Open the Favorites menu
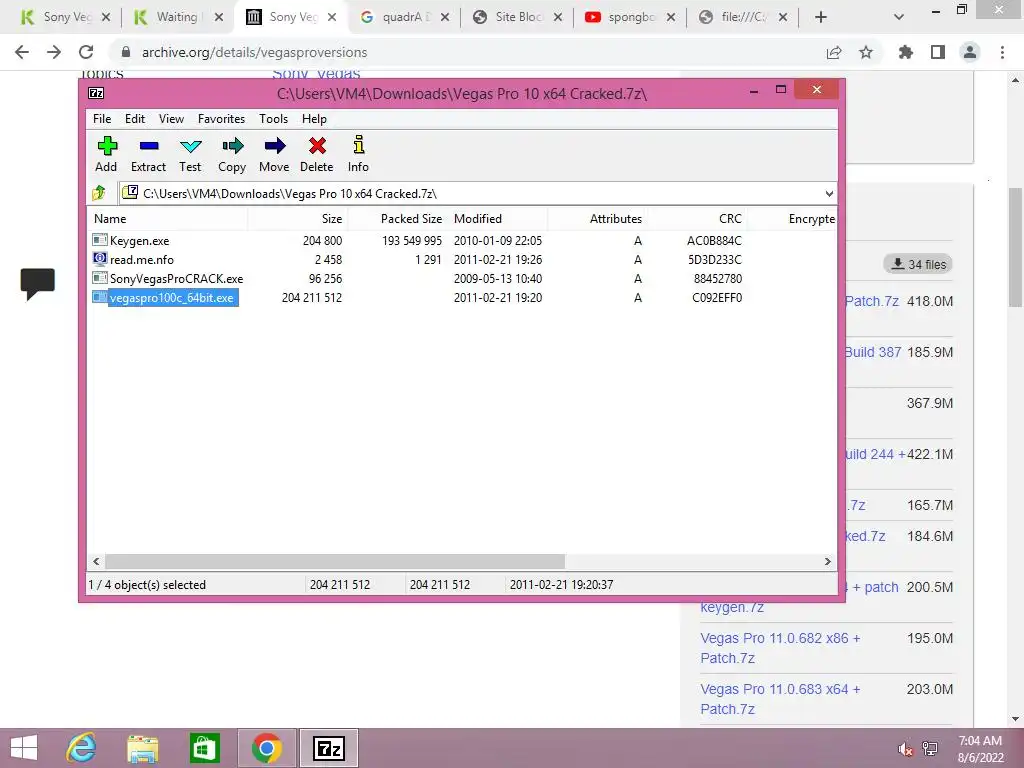Screen dimensions: 1024x768 click(221, 119)
